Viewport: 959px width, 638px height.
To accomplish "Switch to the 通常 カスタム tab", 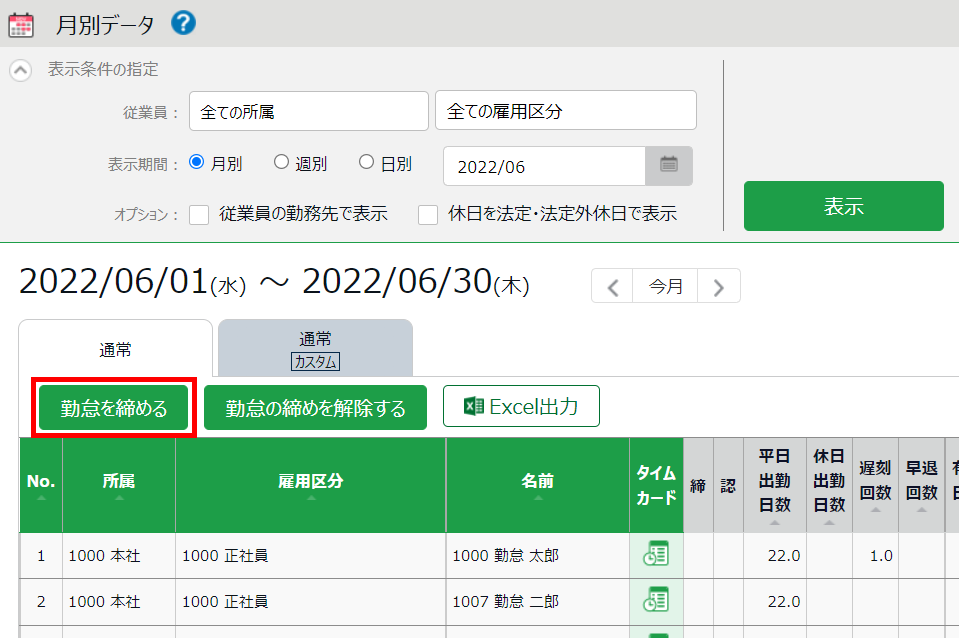I will coord(315,349).
